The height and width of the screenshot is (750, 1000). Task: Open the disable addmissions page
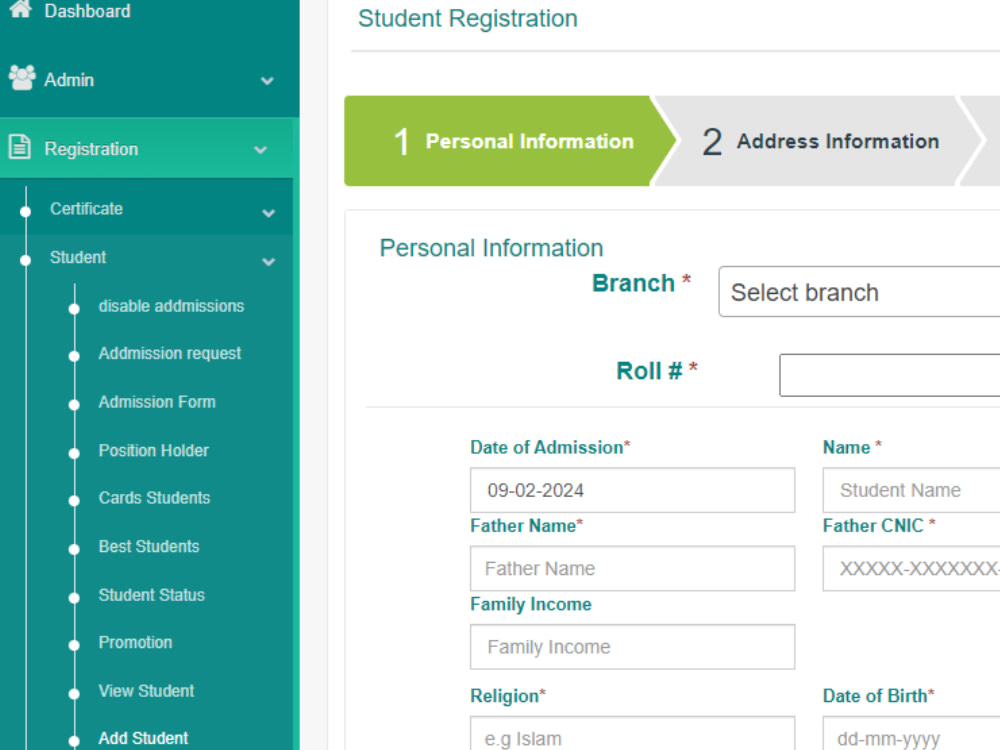(x=171, y=306)
